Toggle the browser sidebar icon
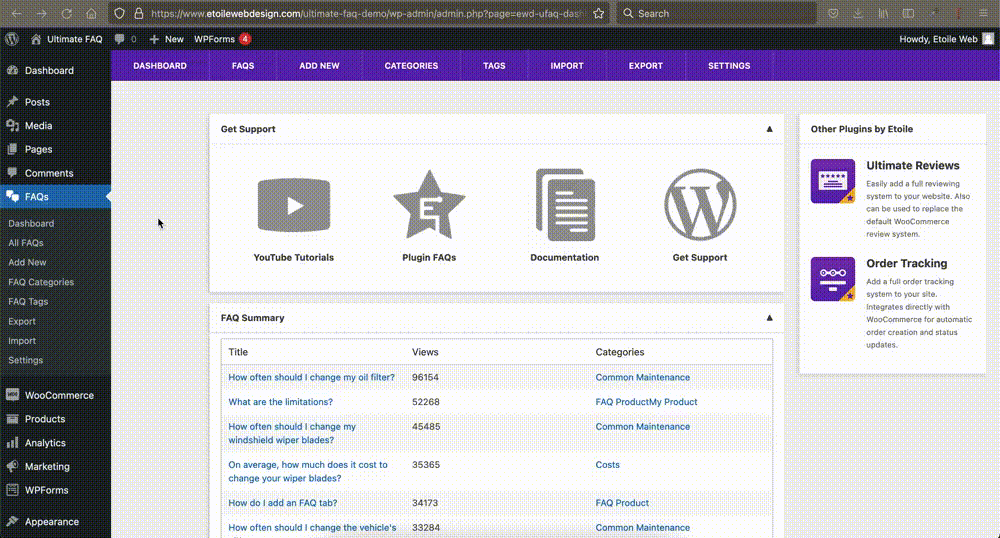The width and height of the screenshot is (1000, 538). click(908, 13)
